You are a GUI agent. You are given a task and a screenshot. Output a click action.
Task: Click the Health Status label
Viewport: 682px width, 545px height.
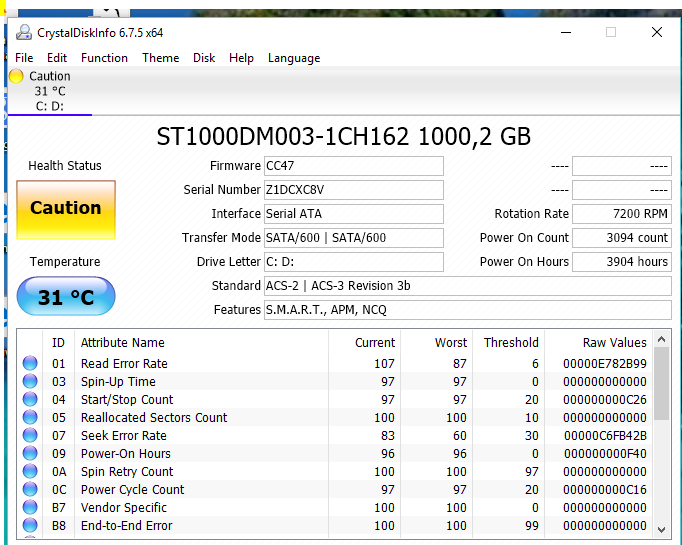[x=65, y=166]
